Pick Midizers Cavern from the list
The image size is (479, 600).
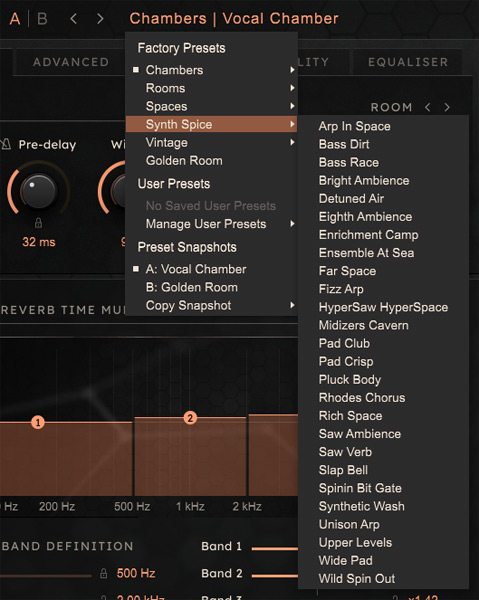383,325
